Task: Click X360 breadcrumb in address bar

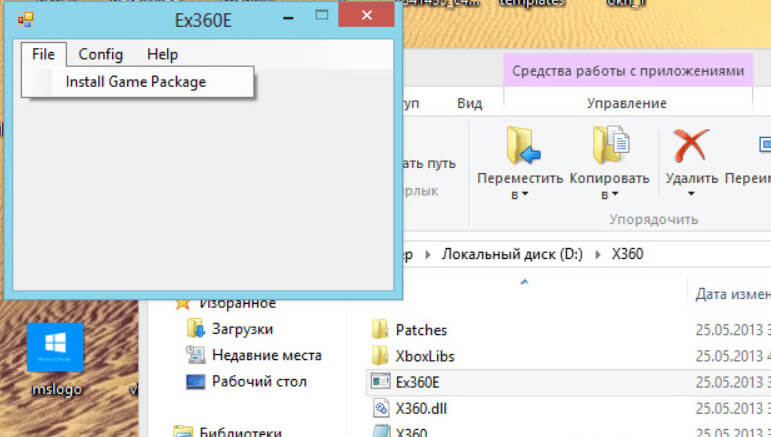Action: (x=627, y=254)
